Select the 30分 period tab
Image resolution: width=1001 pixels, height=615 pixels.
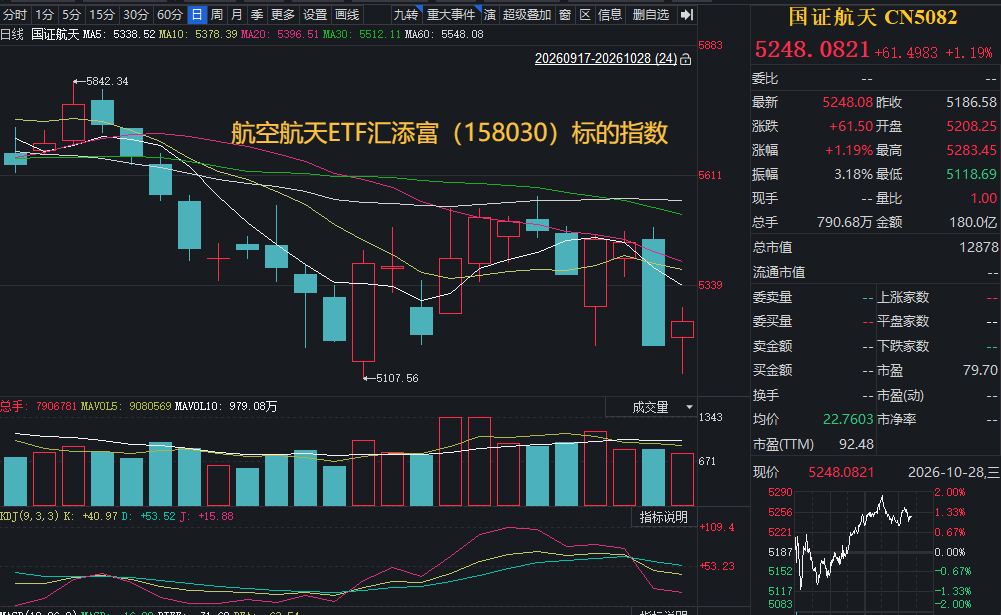135,15
